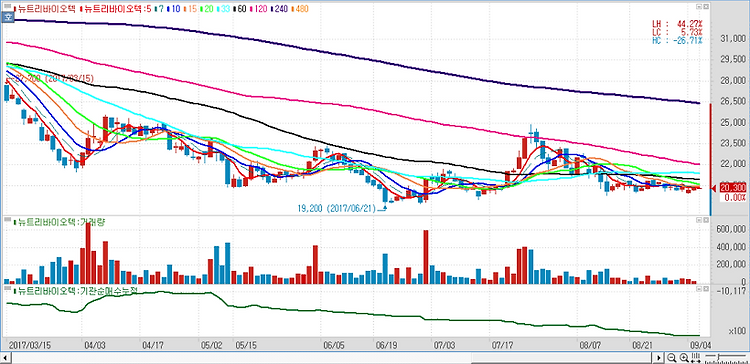The image size is (750, 364).
Task: Click the tall red volume bar before 07/03
Action: 426,257
